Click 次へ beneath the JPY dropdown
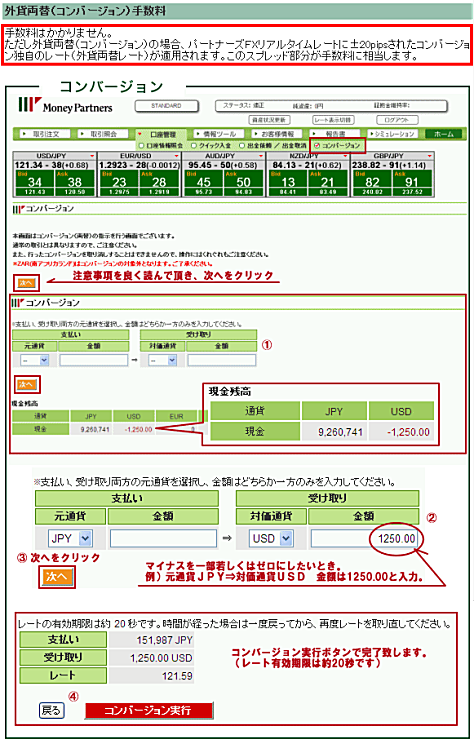474x744 pixels. click(56, 577)
